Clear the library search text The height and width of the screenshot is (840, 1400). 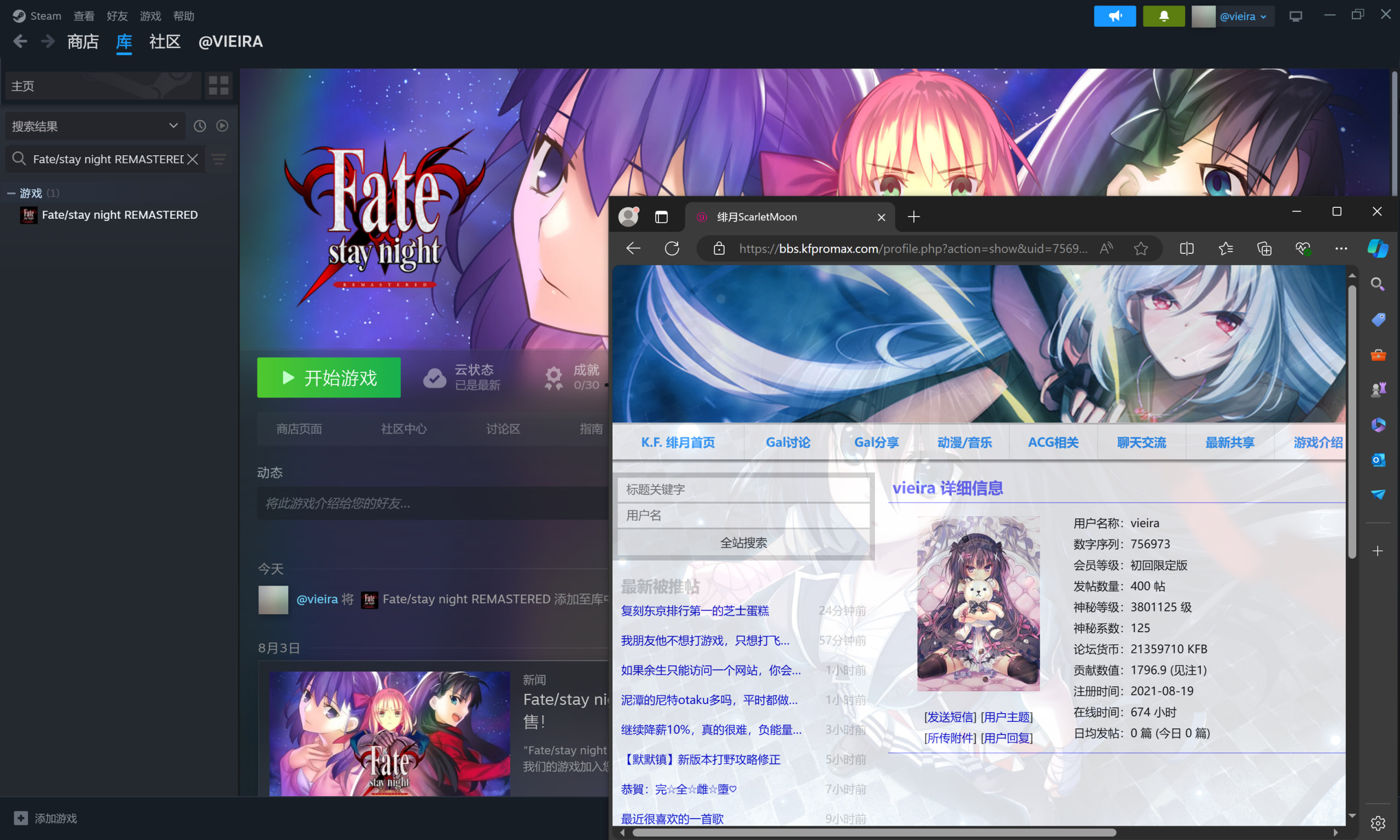pyautogui.click(x=193, y=160)
